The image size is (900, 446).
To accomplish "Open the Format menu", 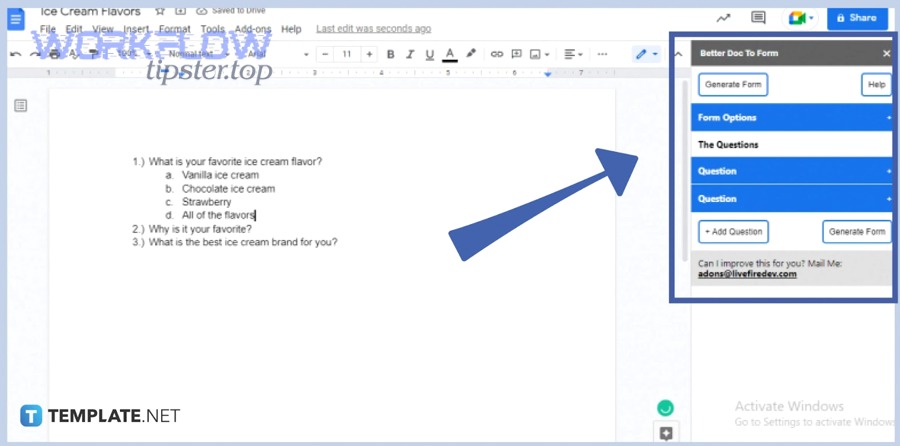I will (x=174, y=29).
